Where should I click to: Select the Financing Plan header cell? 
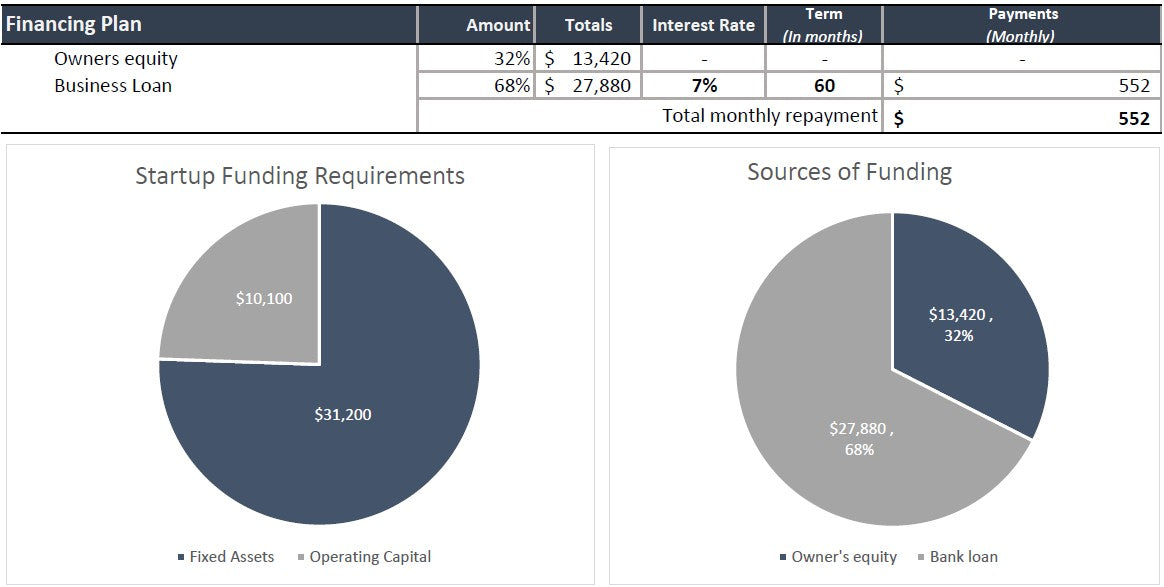pos(208,24)
